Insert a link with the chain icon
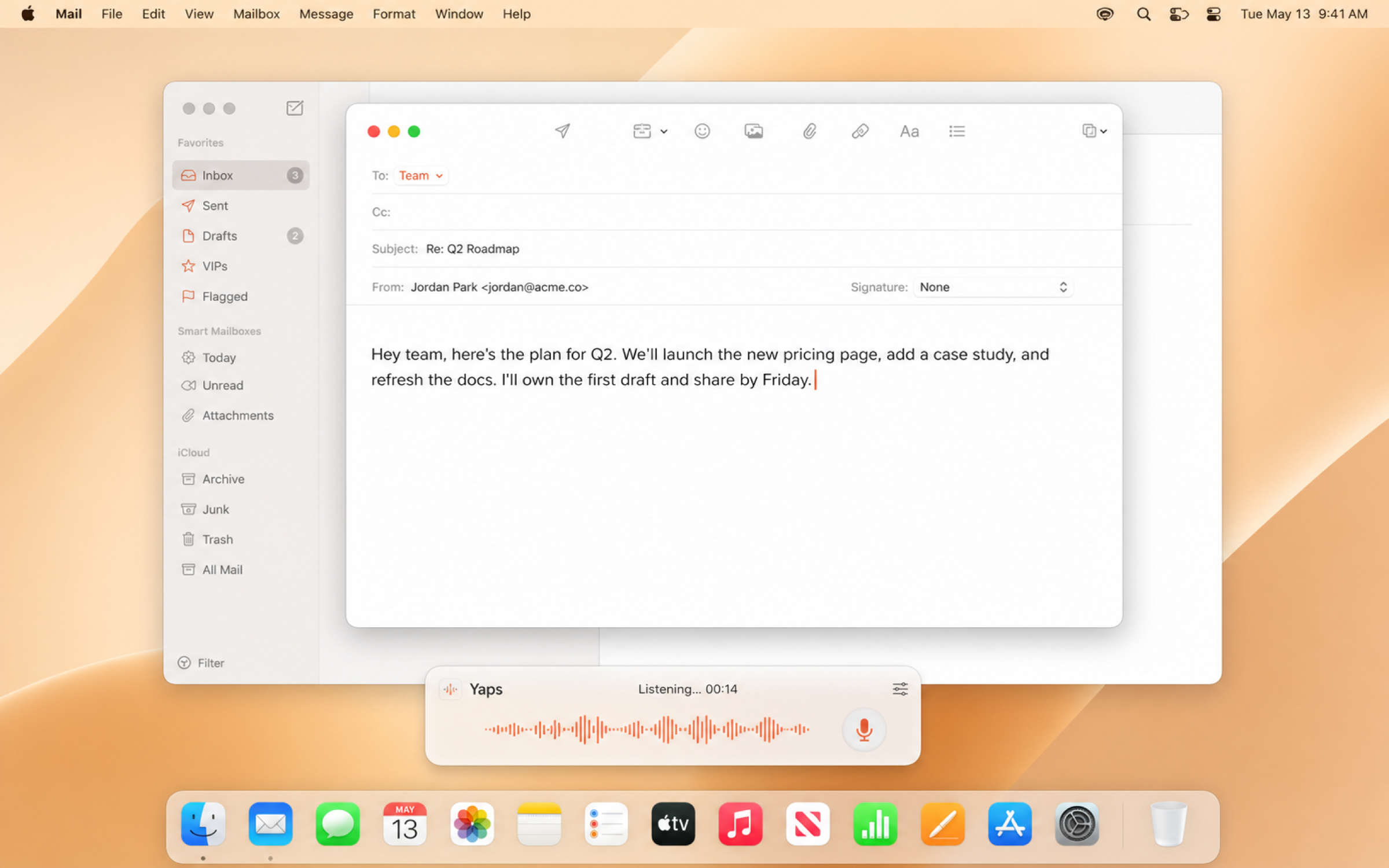This screenshot has height=868, width=1389. 860,131
